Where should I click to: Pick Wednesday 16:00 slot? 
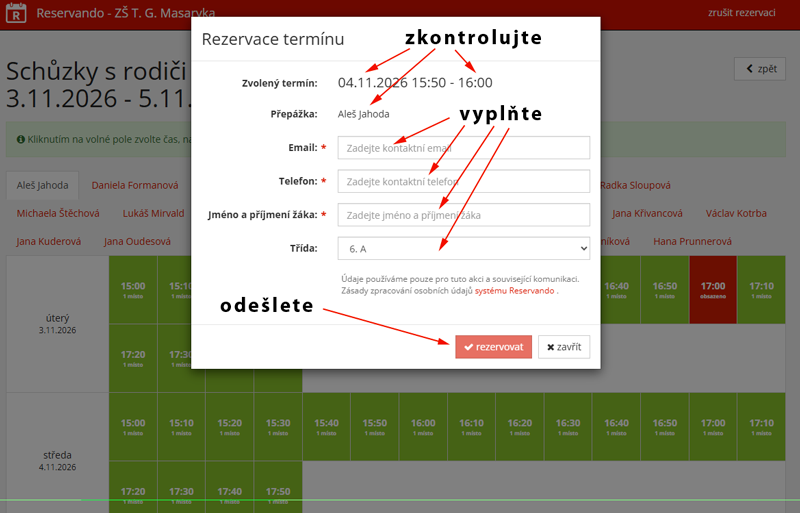click(x=423, y=427)
